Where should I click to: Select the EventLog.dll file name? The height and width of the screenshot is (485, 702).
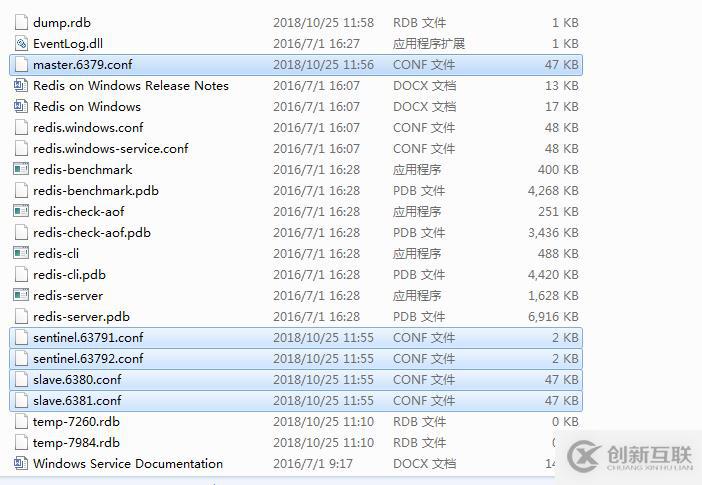[x=68, y=43]
